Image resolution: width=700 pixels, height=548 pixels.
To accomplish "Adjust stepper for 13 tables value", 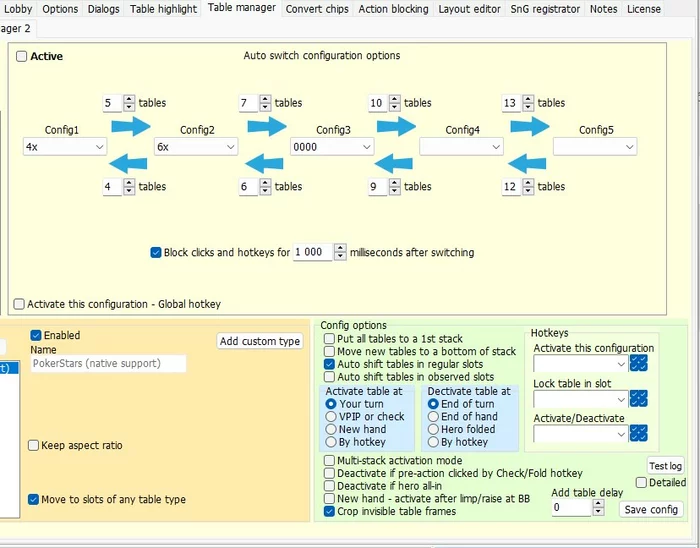I will point(528,103).
